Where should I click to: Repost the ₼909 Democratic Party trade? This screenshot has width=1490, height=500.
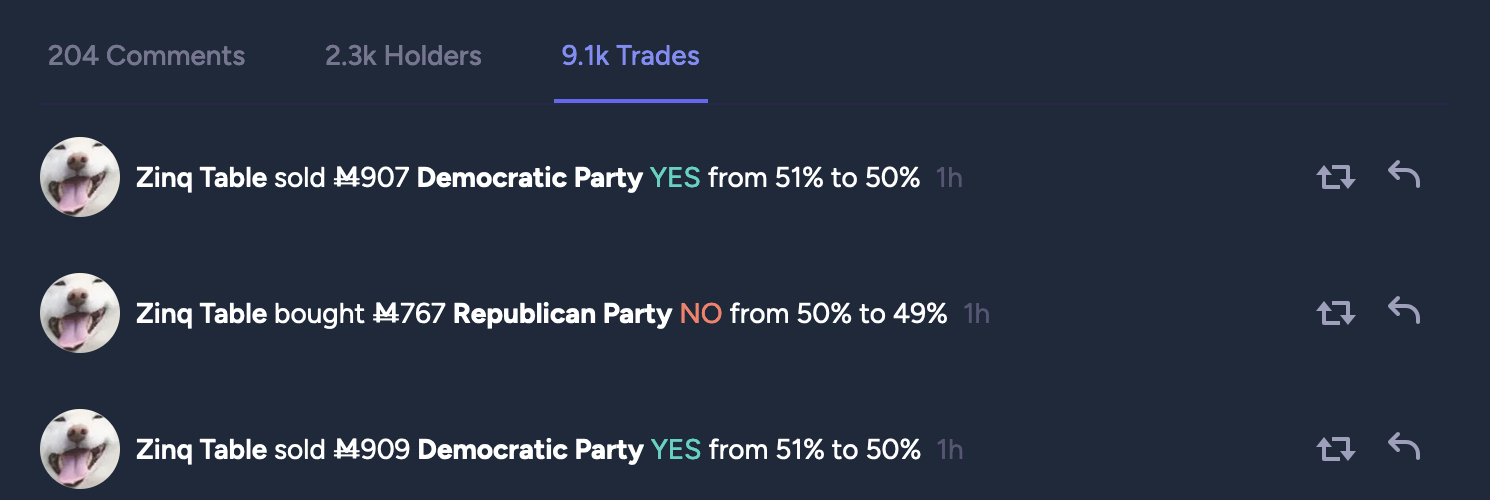[x=1335, y=450]
